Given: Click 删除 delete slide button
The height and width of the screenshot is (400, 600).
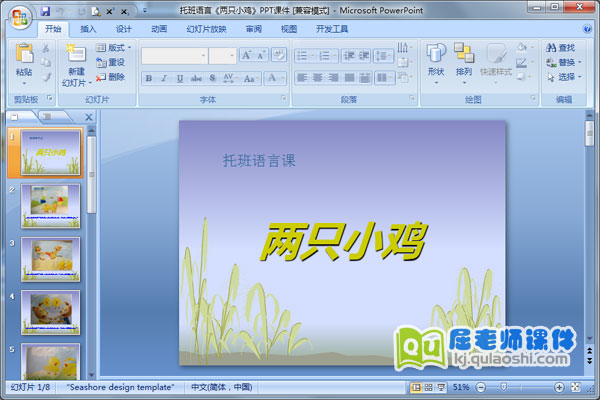Looking at the screenshot, I should (111, 77).
